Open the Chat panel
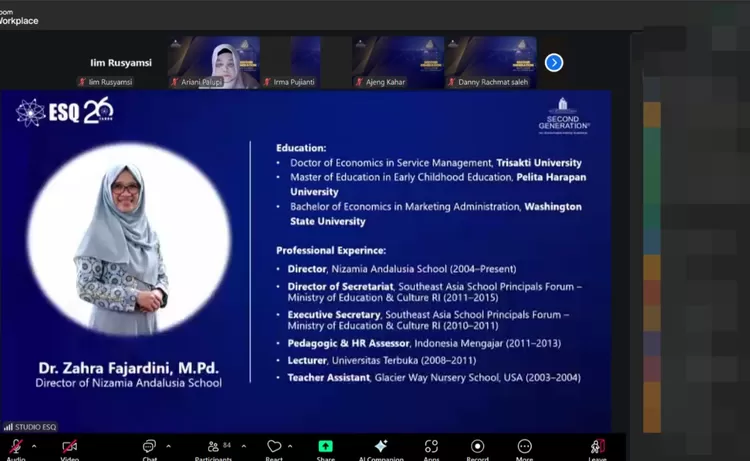This screenshot has height=461, width=750. tap(149, 450)
